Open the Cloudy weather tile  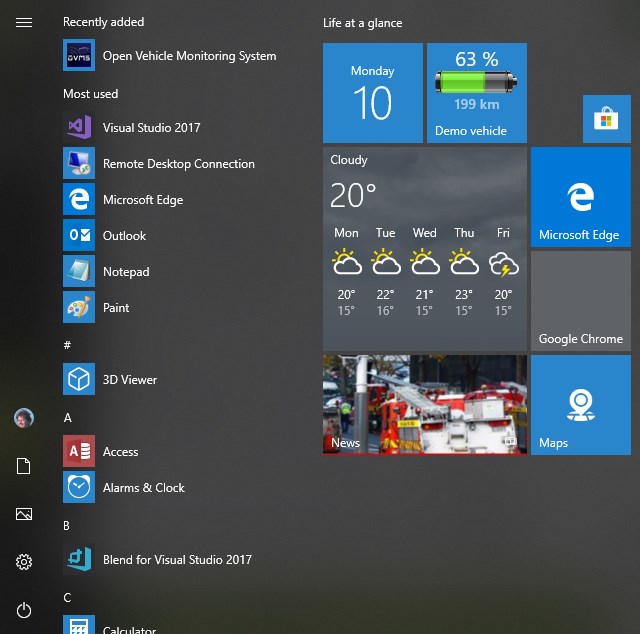tap(425, 249)
